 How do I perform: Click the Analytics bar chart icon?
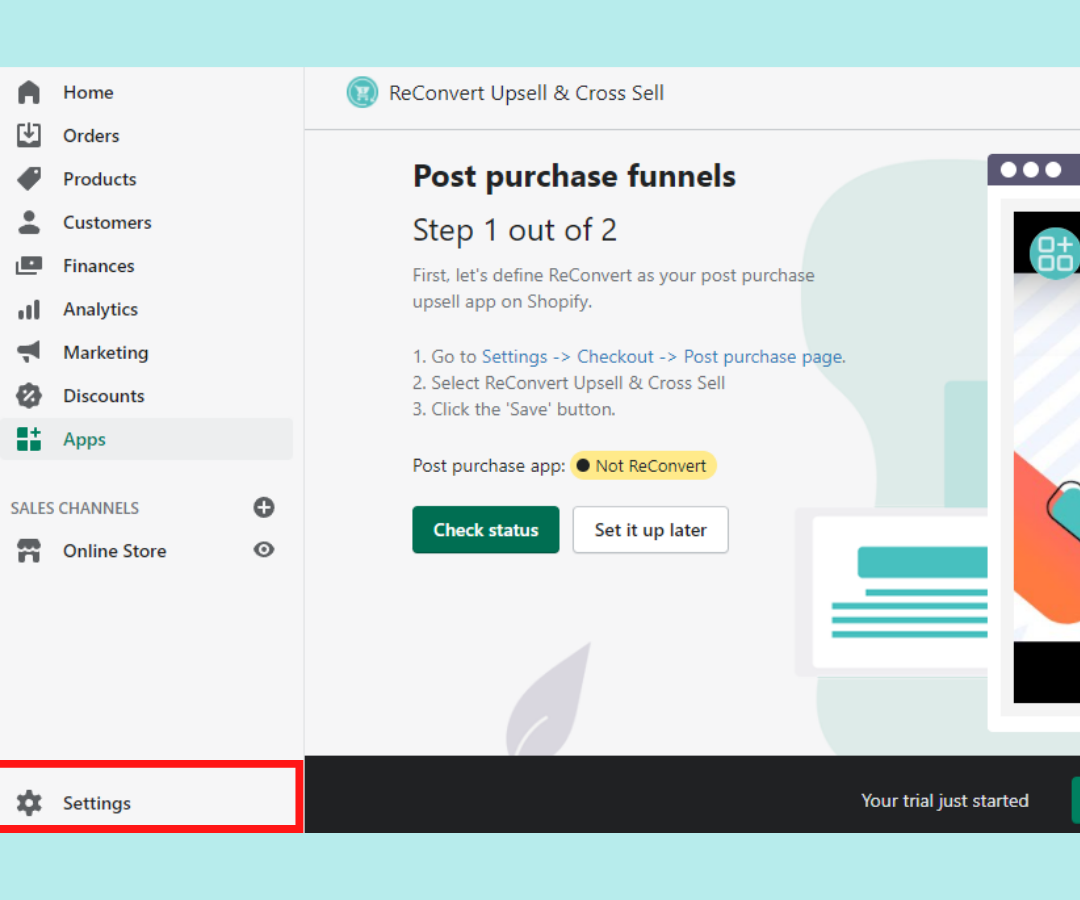pos(29,309)
